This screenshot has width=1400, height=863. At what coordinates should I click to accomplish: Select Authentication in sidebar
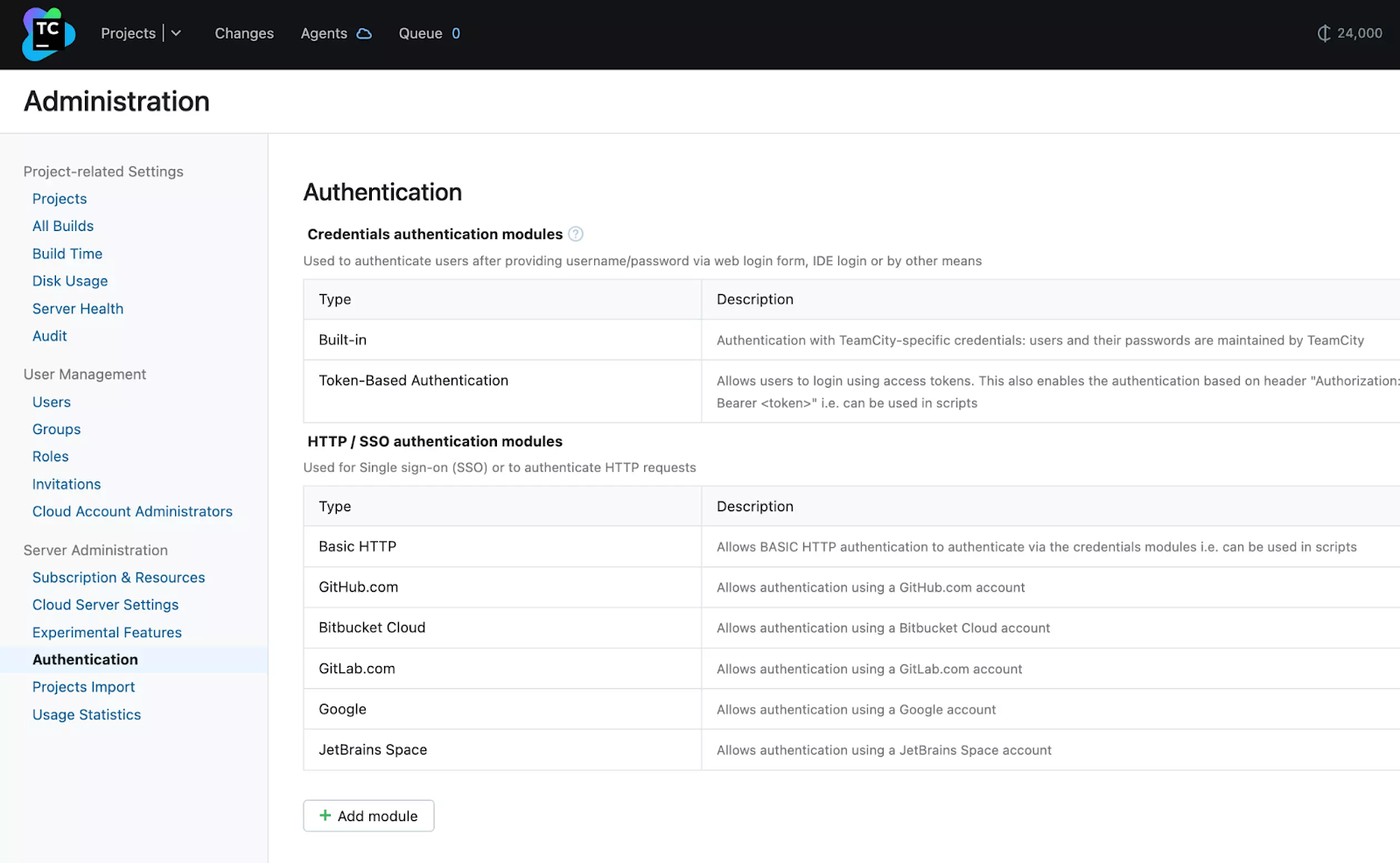pyautogui.click(x=86, y=660)
